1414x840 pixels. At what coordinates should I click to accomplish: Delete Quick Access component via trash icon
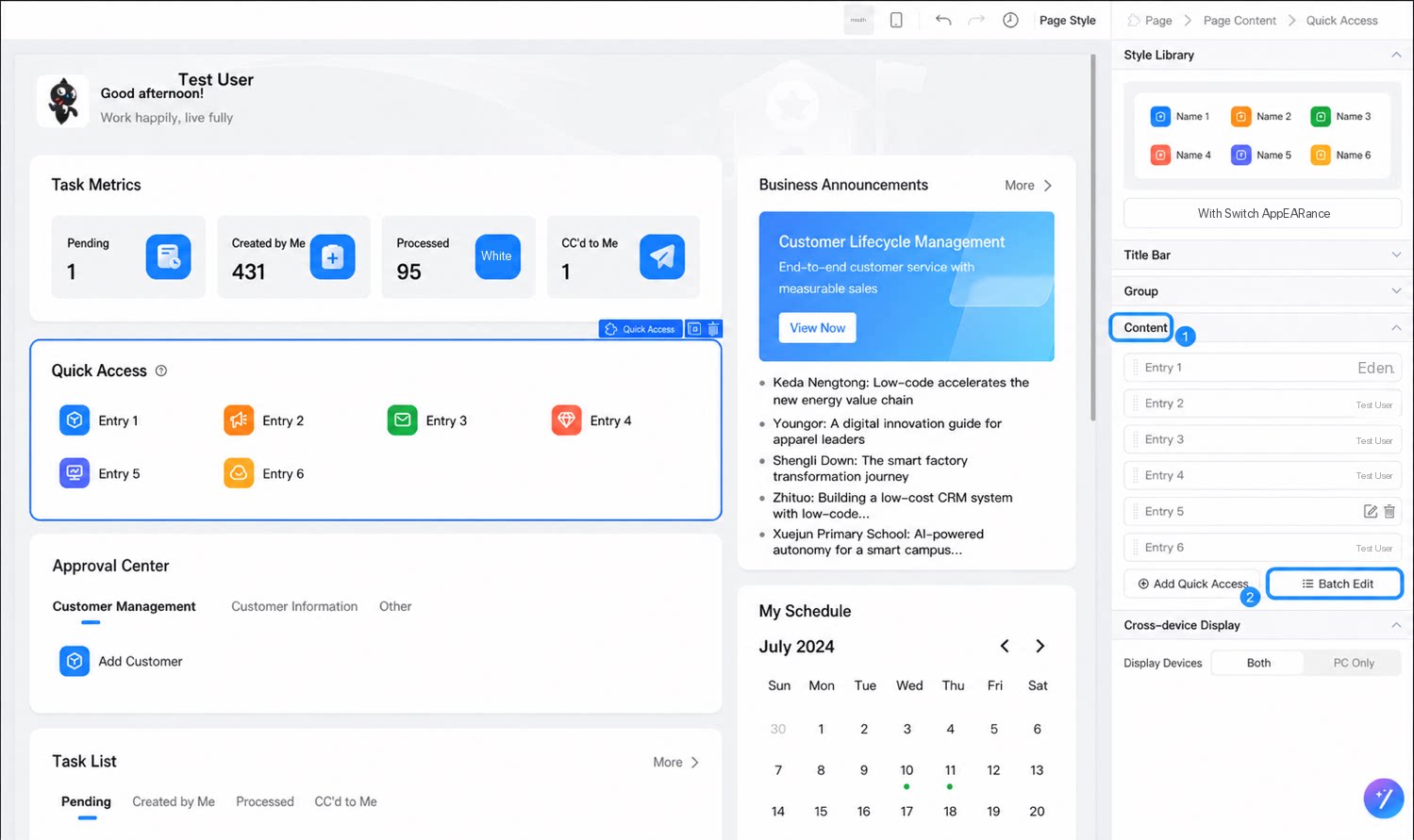click(714, 329)
